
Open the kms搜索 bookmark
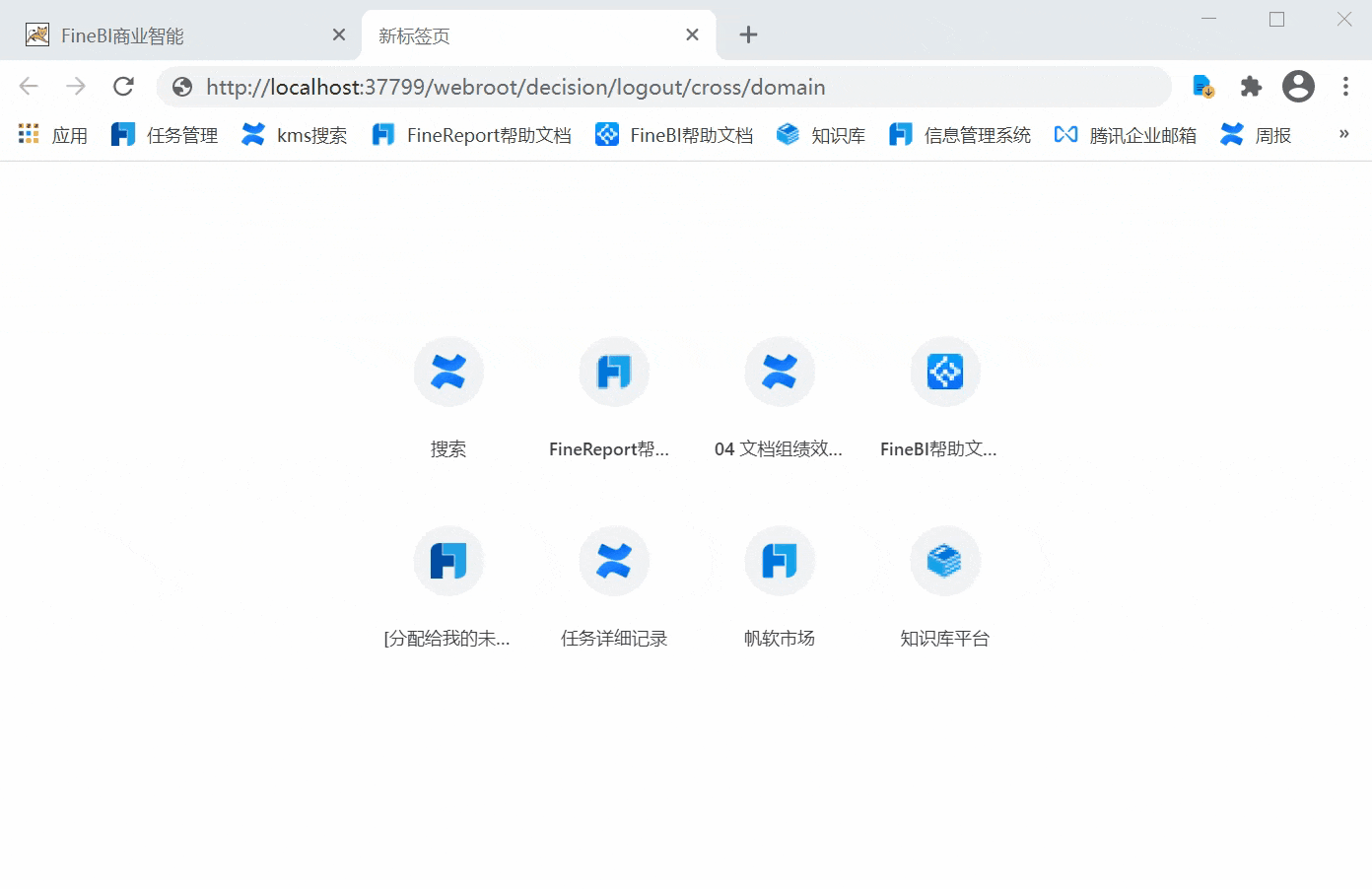(295, 135)
